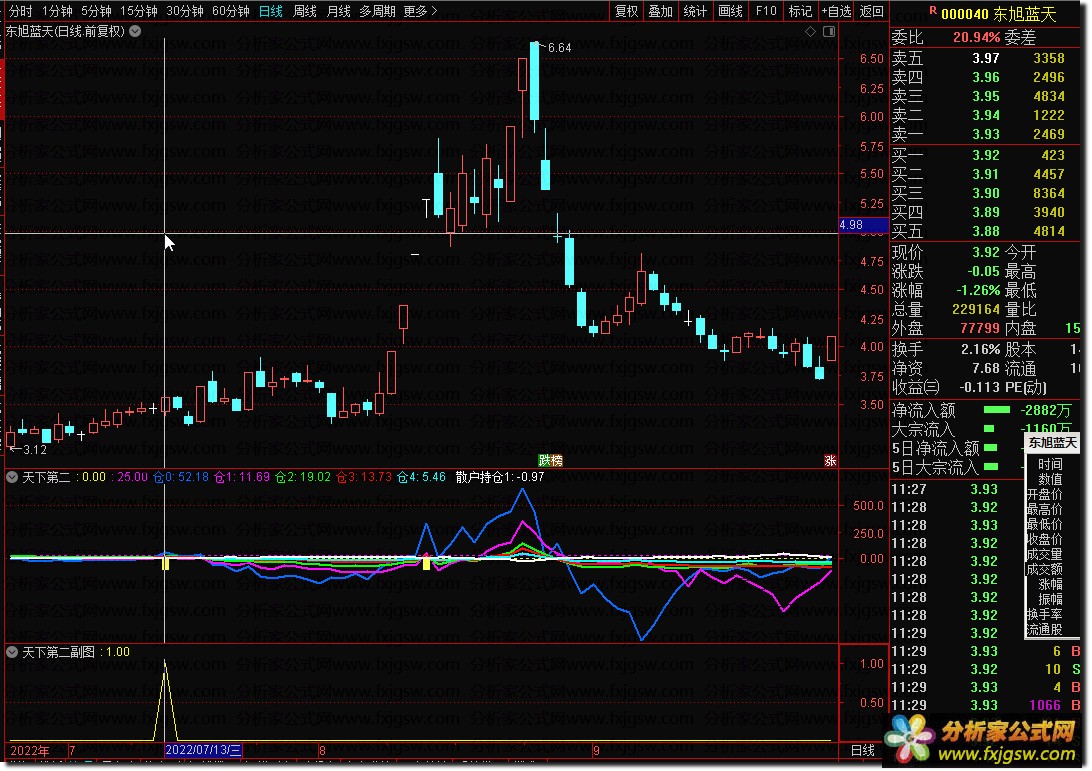Expand the 天下第二副图 indicator dropdown
This screenshot has height=771, width=1092.
point(13,652)
